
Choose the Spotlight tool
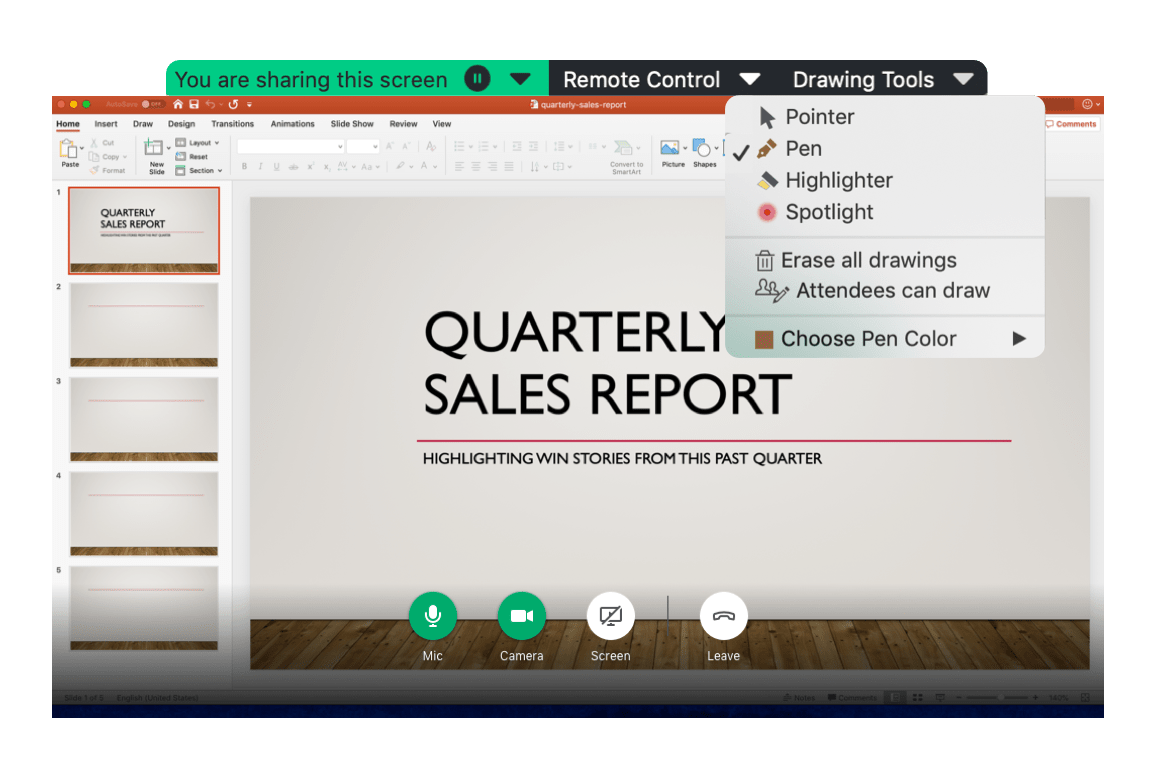pos(828,213)
